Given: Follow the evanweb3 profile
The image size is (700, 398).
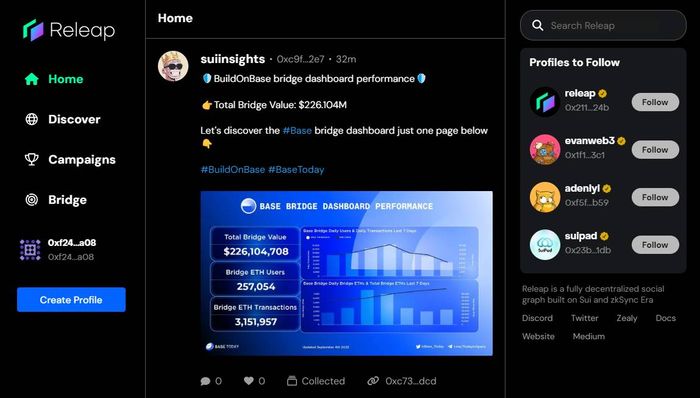Looking at the screenshot, I should click(x=655, y=149).
